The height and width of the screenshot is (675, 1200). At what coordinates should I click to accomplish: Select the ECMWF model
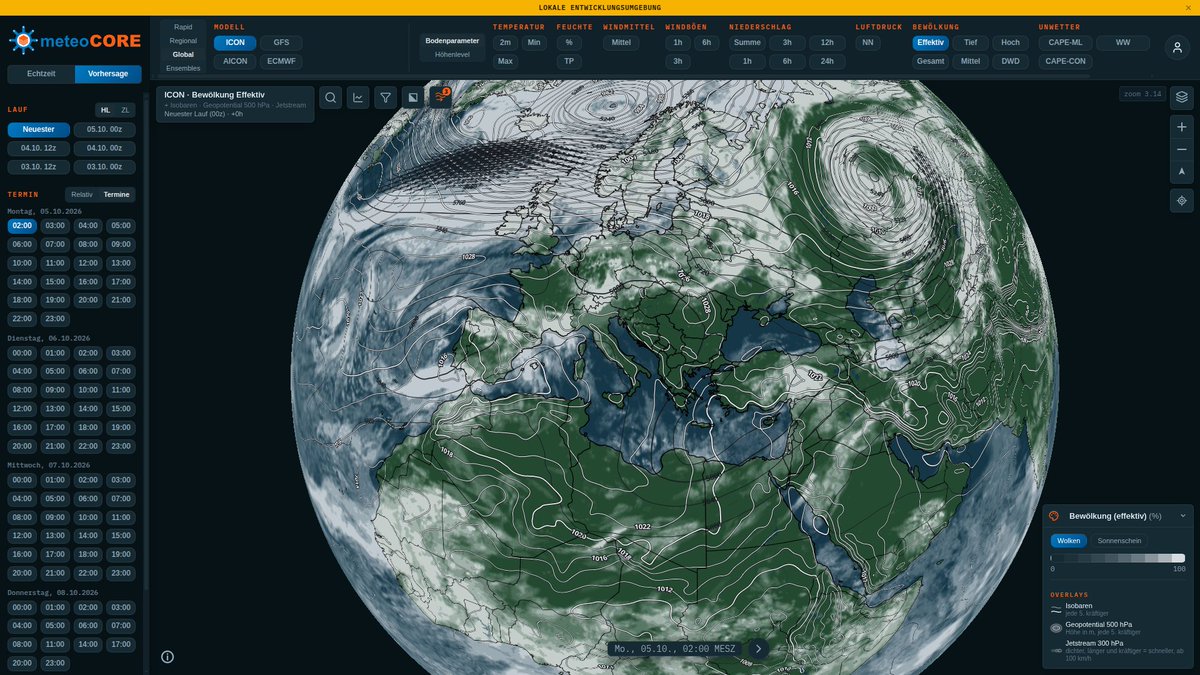point(281,61)
